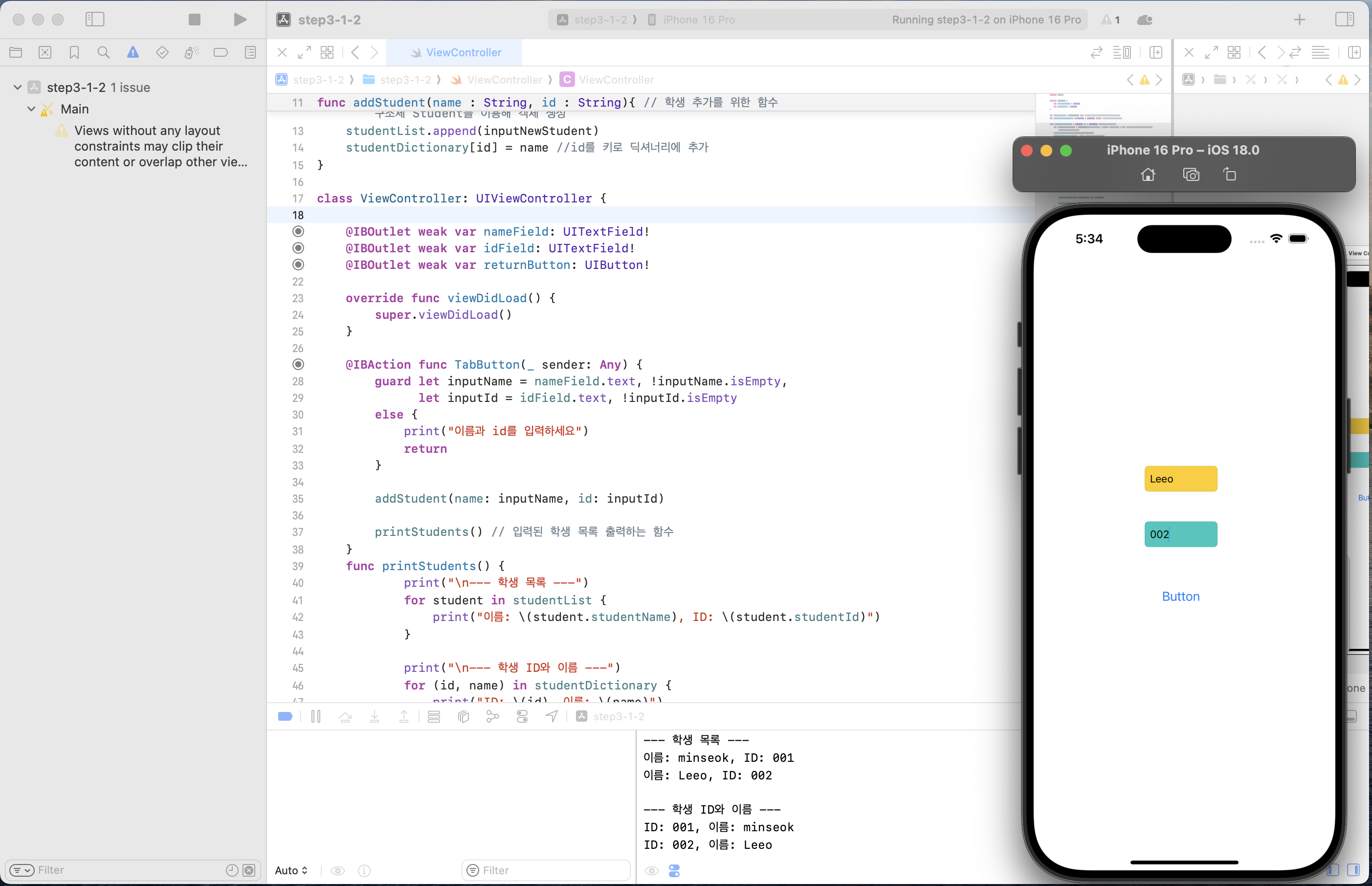Open the library with the plus button

(x=1300, y=20)
